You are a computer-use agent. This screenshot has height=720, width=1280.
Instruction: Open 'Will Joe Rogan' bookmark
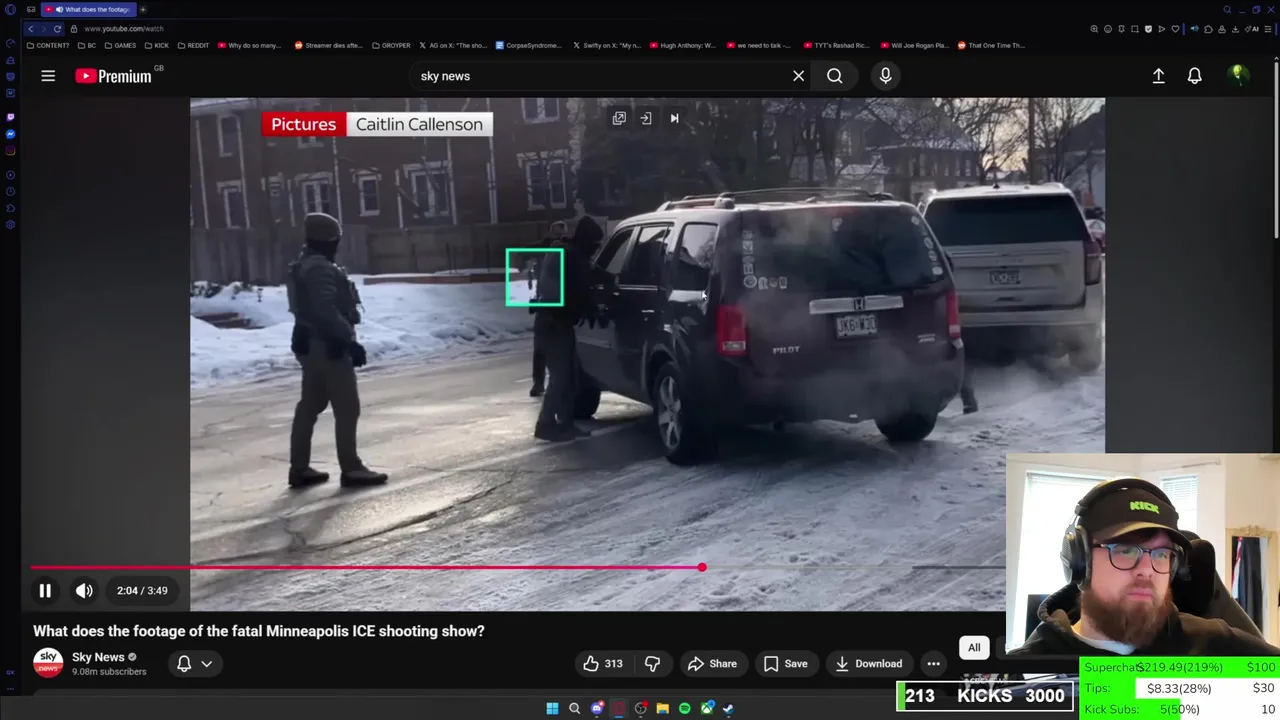[x=916, y=45]
